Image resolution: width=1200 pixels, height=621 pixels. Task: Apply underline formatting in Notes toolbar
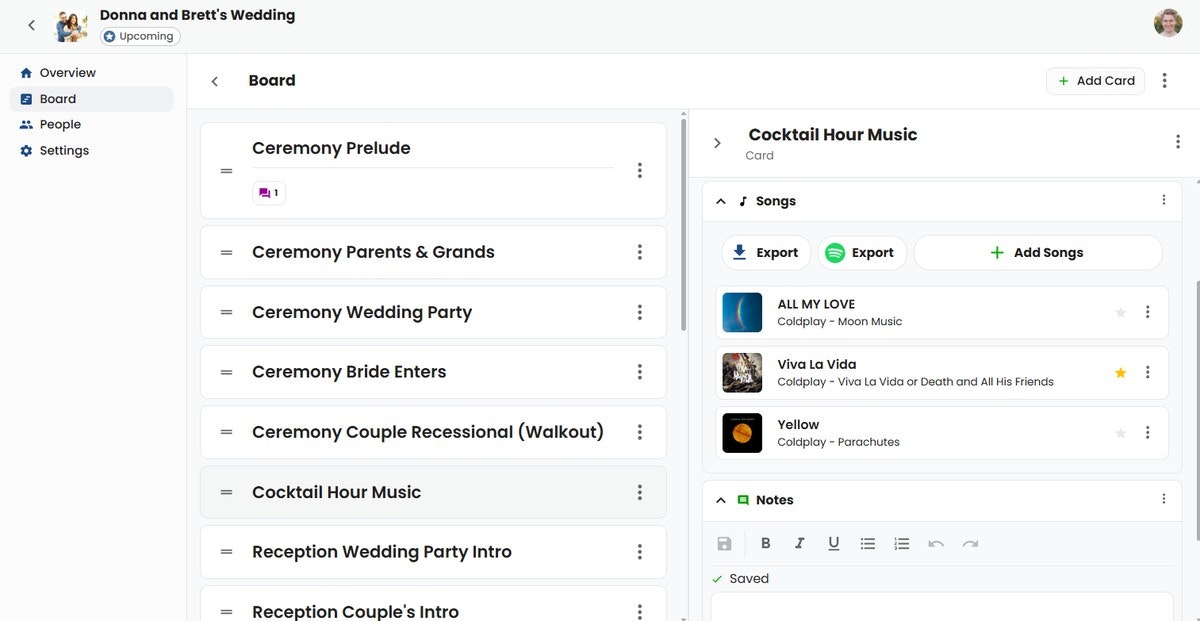click(x=834, y=543)
